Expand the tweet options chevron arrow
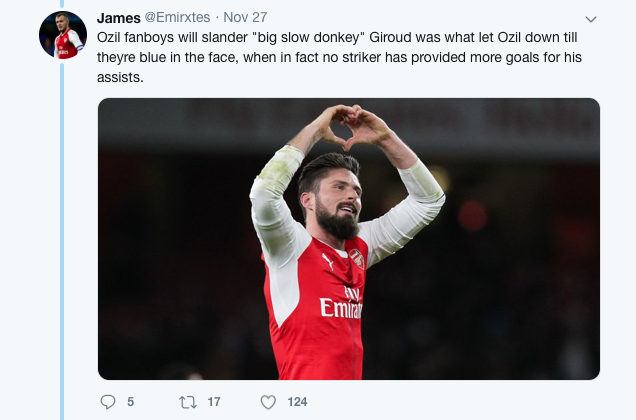636x420 pixels. [590, 19]
